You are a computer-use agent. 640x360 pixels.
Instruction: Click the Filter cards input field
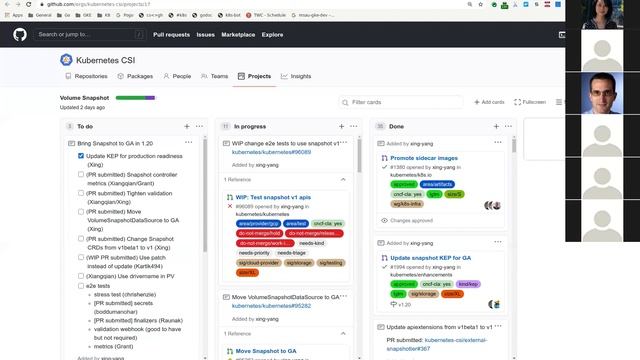pyautogui.click(x=401, y=102)
